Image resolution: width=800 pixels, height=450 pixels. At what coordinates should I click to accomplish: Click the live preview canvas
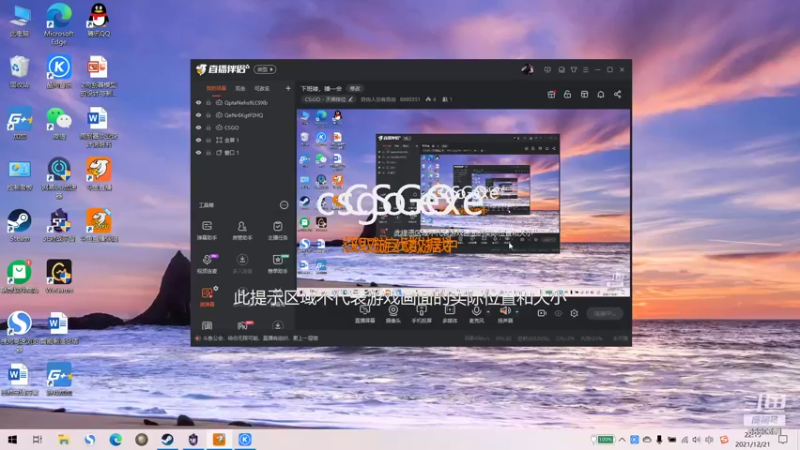pos(463,203)
